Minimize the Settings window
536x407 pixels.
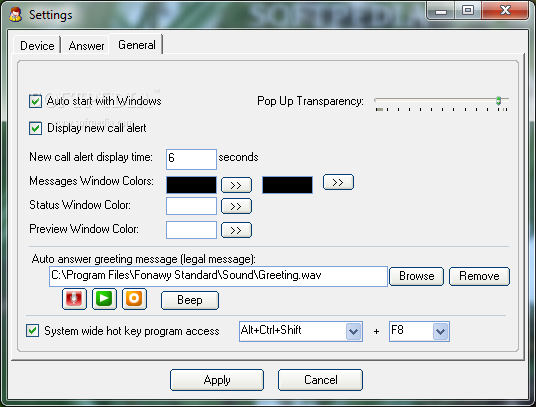point(441,11)
